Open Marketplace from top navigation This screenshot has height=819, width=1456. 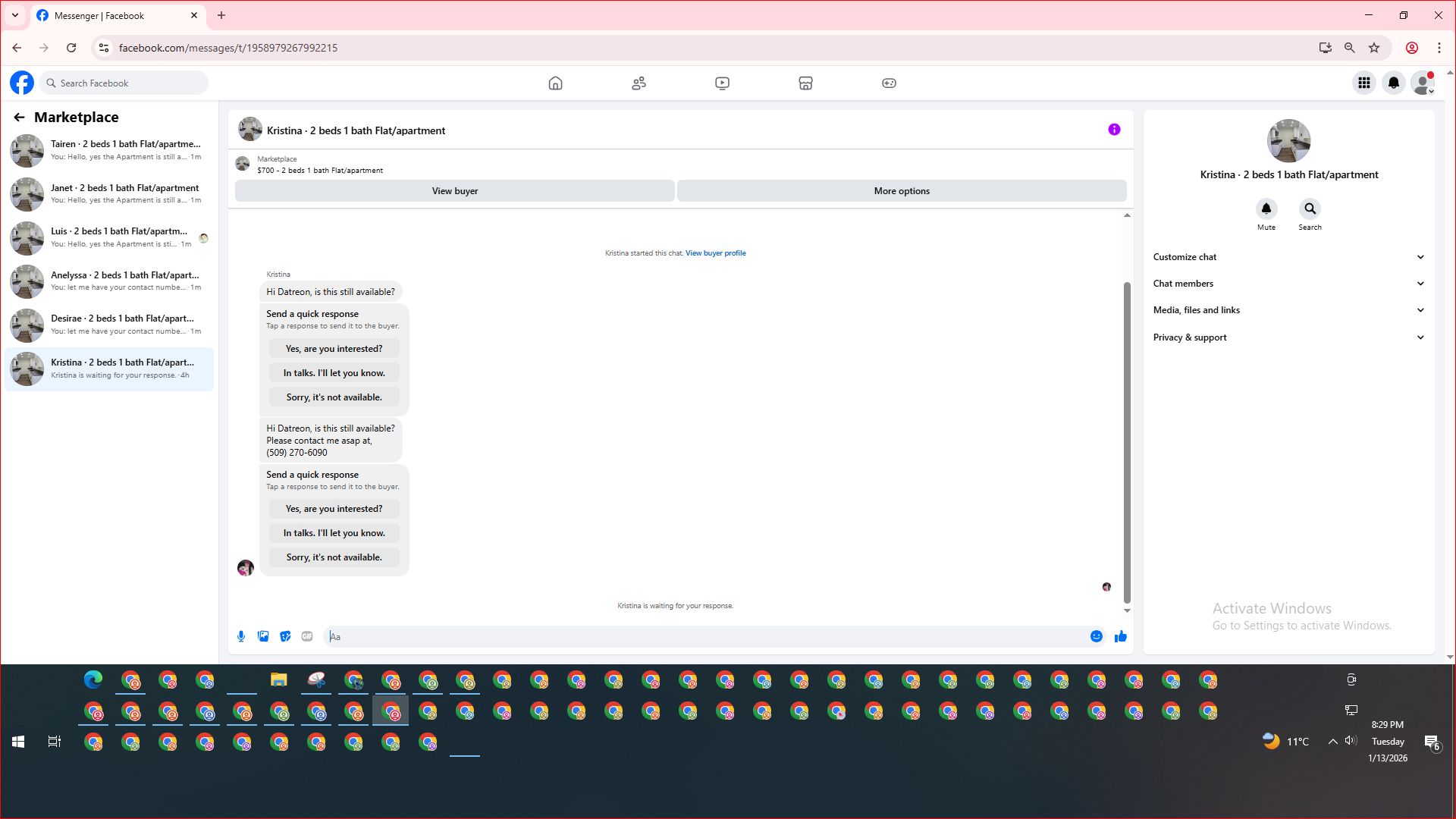pos(805,83)
